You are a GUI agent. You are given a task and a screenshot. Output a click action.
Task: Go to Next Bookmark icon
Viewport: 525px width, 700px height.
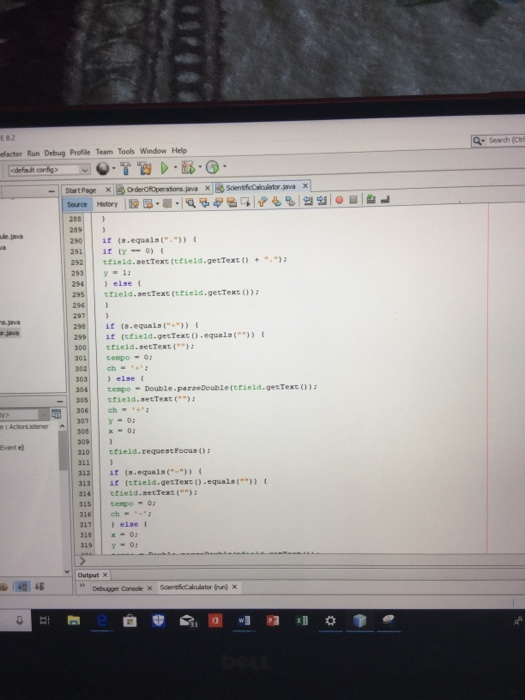(x=276, y=202)
